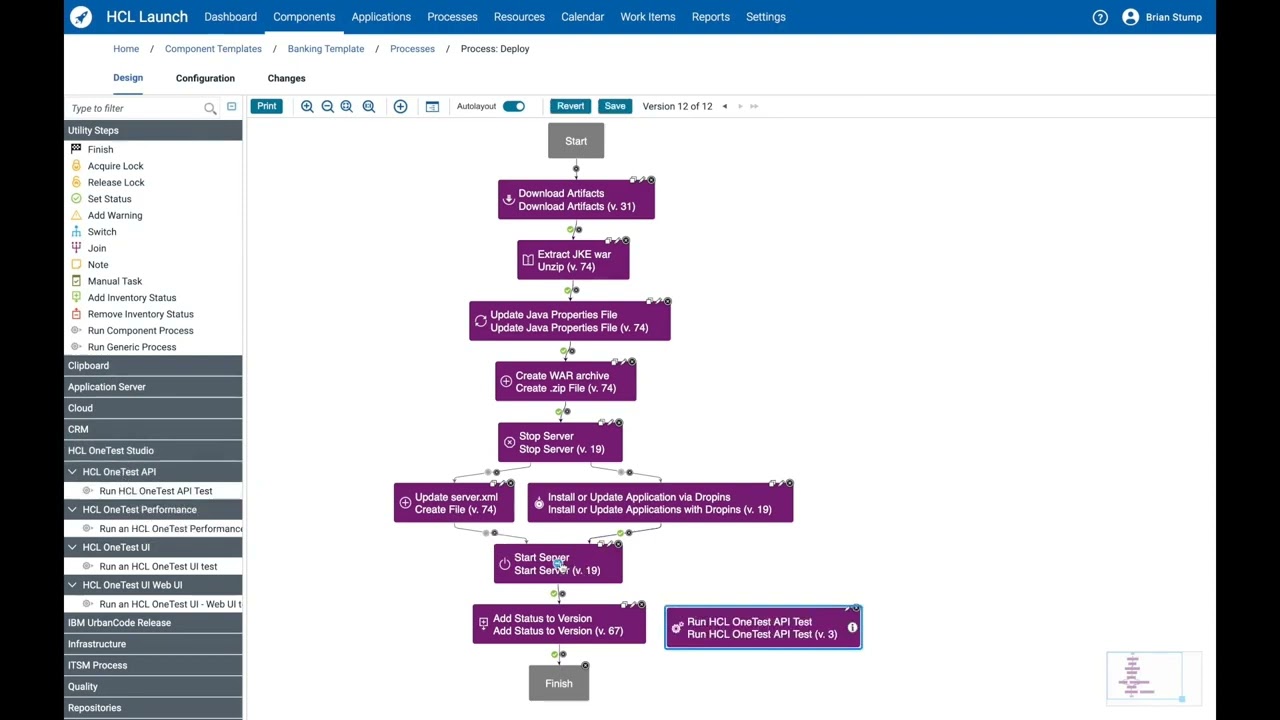Viewport: 1280px width, 720px height.
Task: Click the Add Inventory Status icon
Action: click(x=76, y=297)
